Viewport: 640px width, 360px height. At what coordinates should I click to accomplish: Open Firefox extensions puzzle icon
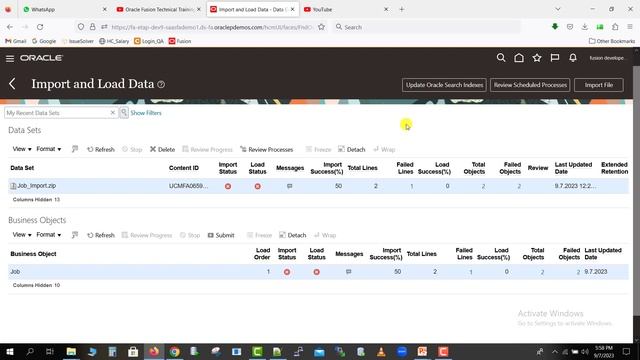click(x=615, y=27)
